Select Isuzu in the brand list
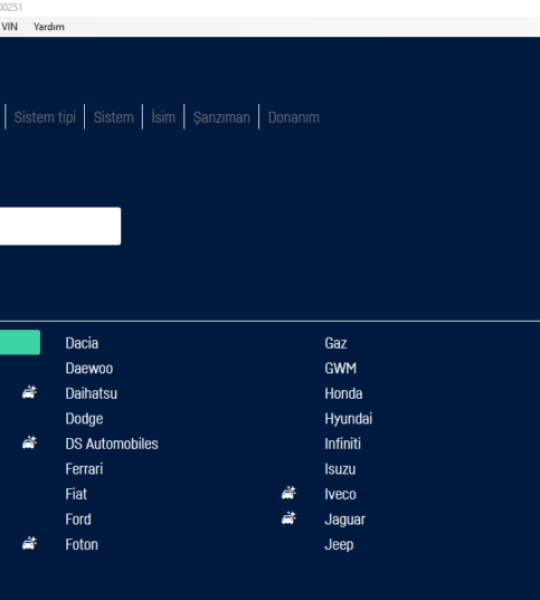Viewport: 540px width, 600px height. click(340, 469)
